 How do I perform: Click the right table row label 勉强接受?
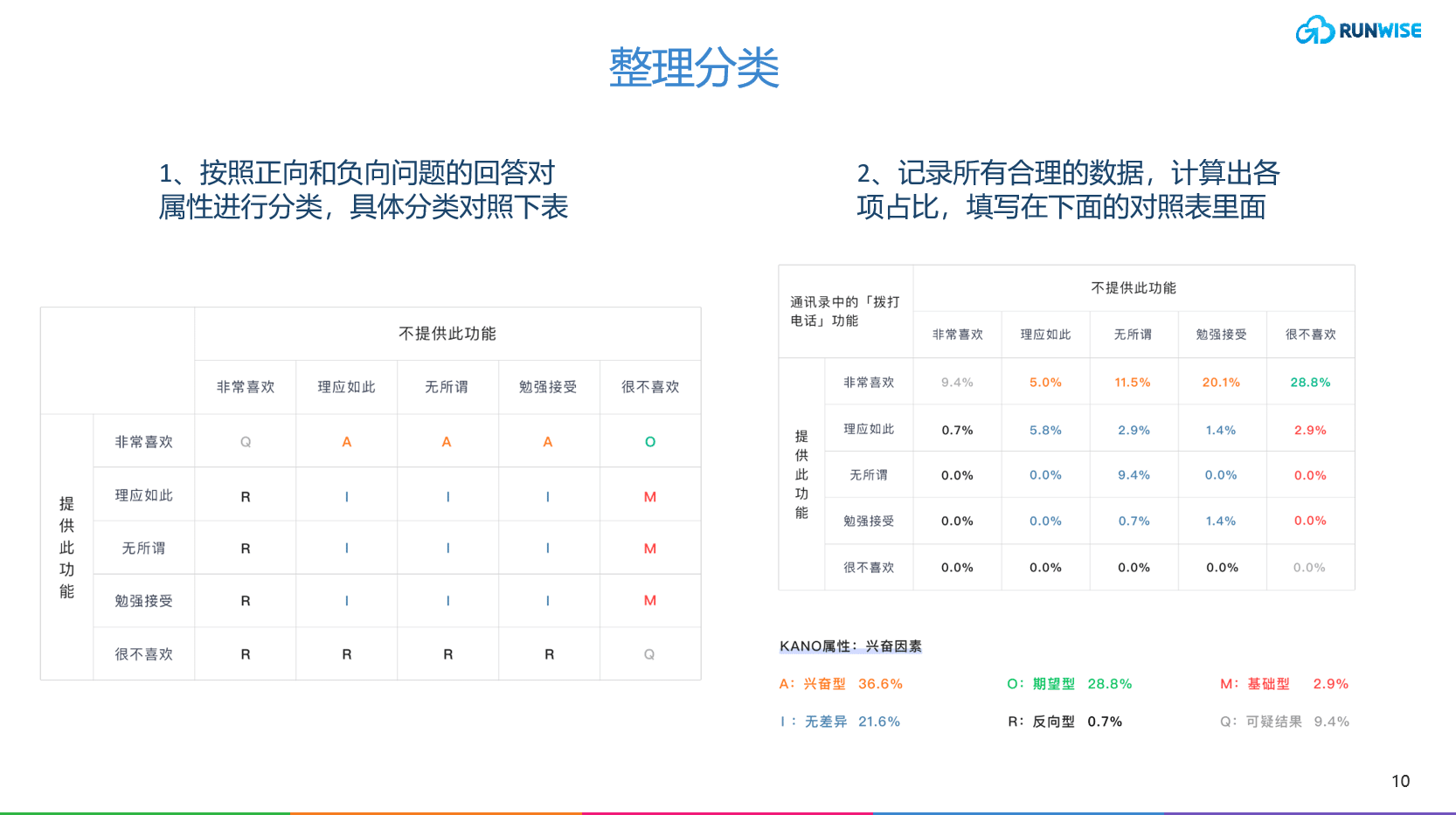pyautogui.click(x=869, y=521)
